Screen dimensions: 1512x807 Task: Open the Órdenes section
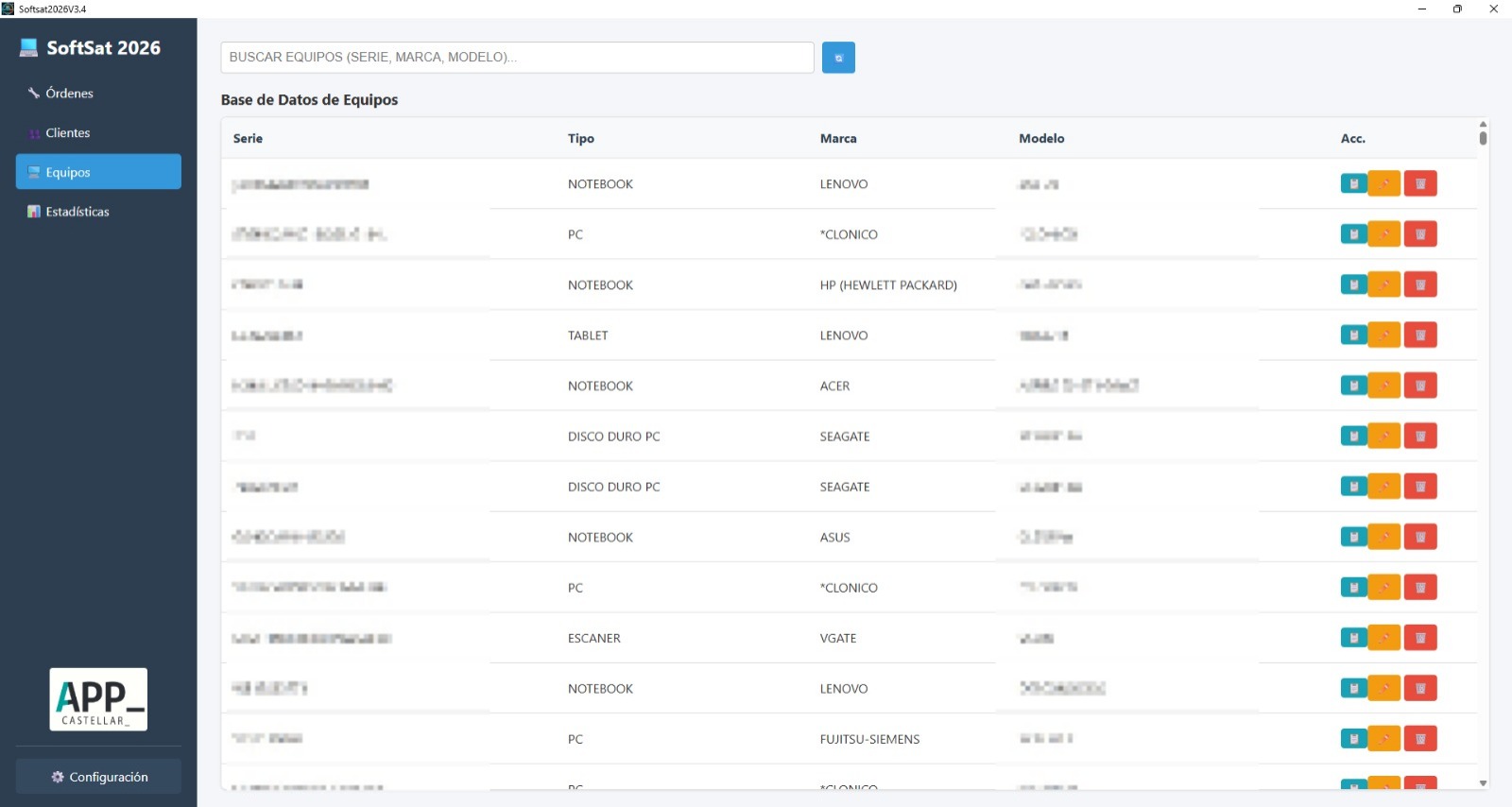pos(98,93)
